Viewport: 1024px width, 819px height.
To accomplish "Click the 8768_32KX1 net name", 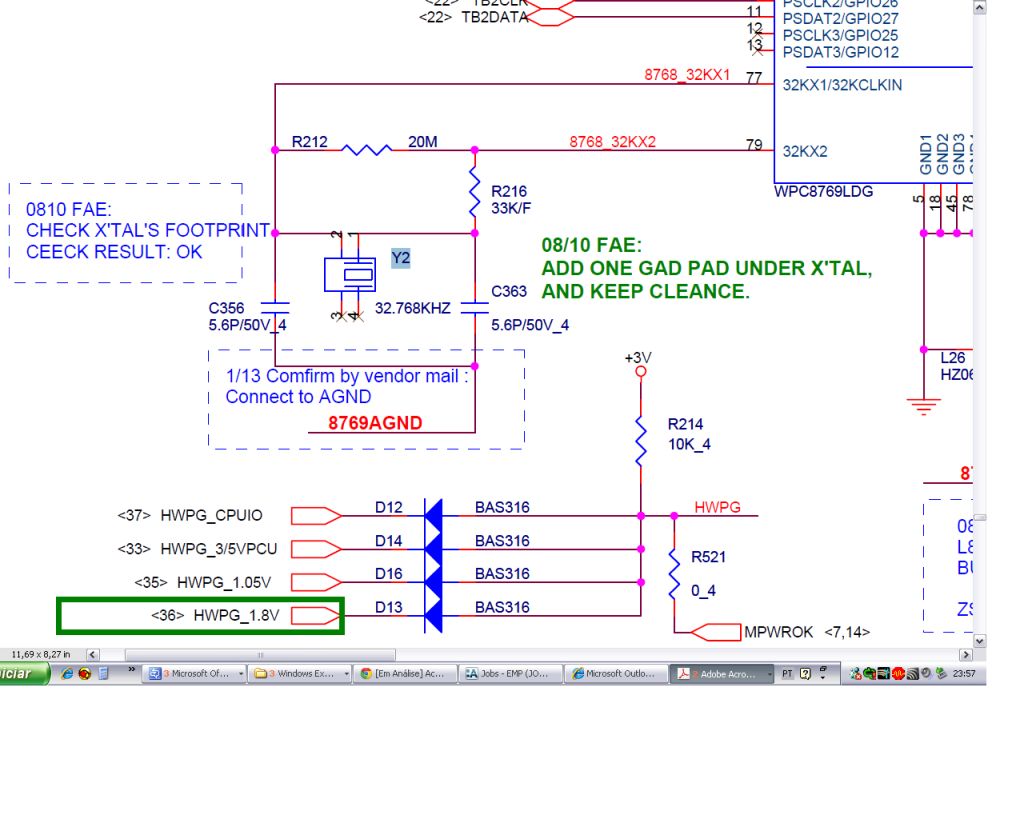I will (687, 74).
